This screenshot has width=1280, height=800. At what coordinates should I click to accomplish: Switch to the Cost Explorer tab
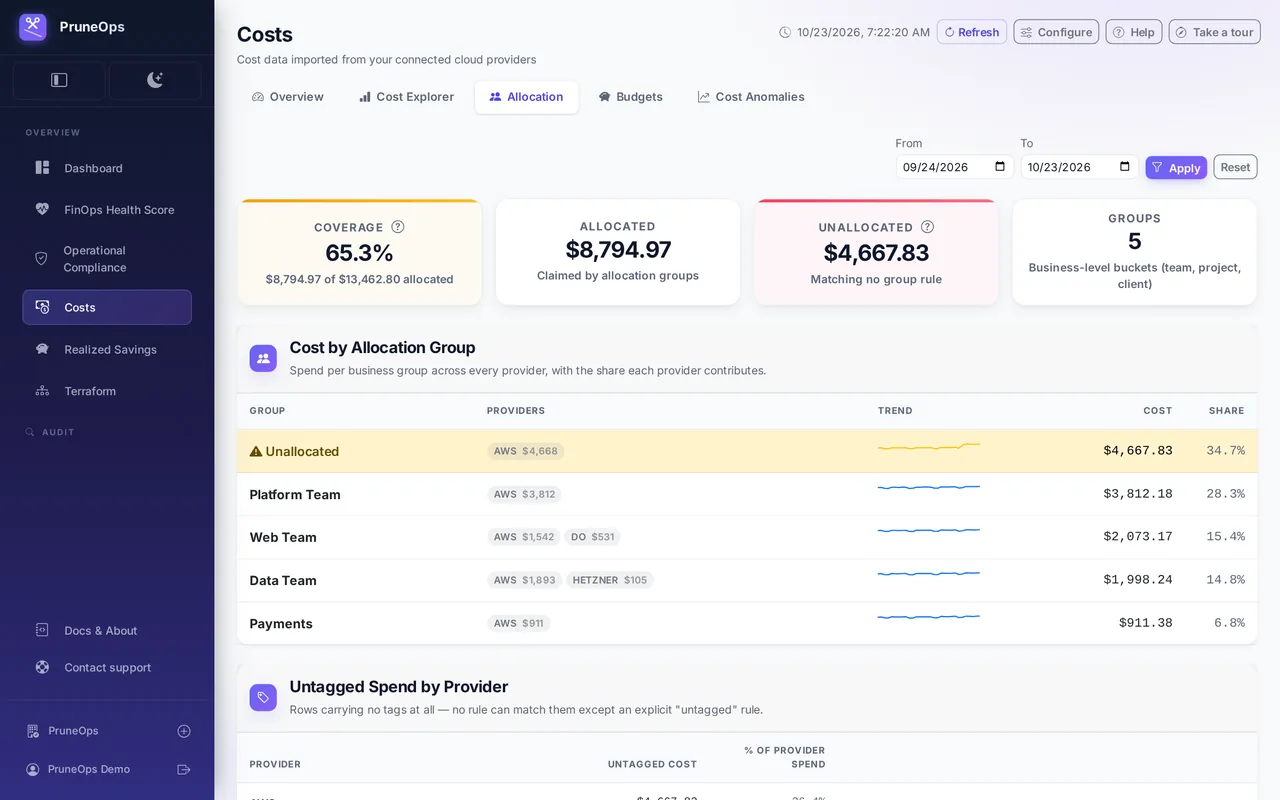[x=406, y=97]
